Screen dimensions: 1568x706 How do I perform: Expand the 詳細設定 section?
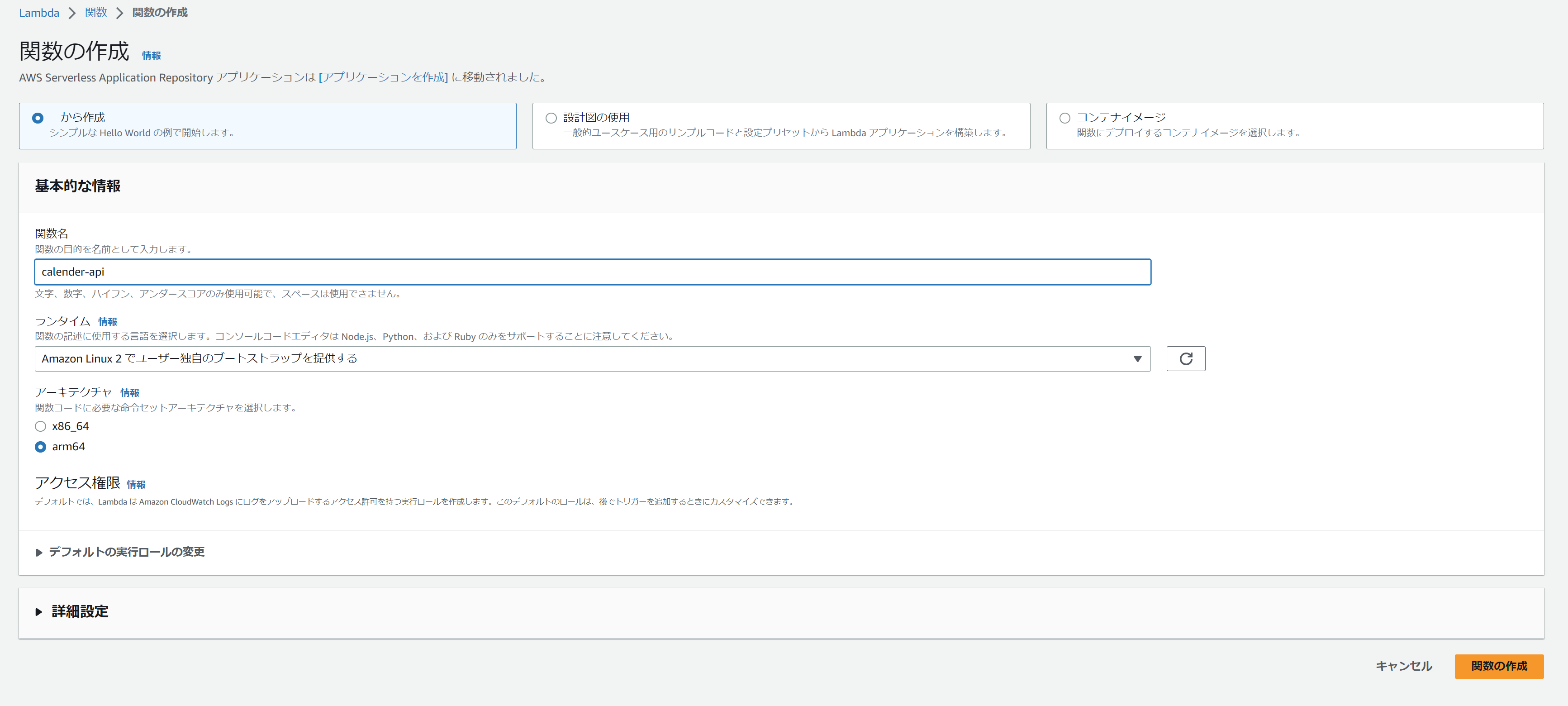(x=80, y=611)
